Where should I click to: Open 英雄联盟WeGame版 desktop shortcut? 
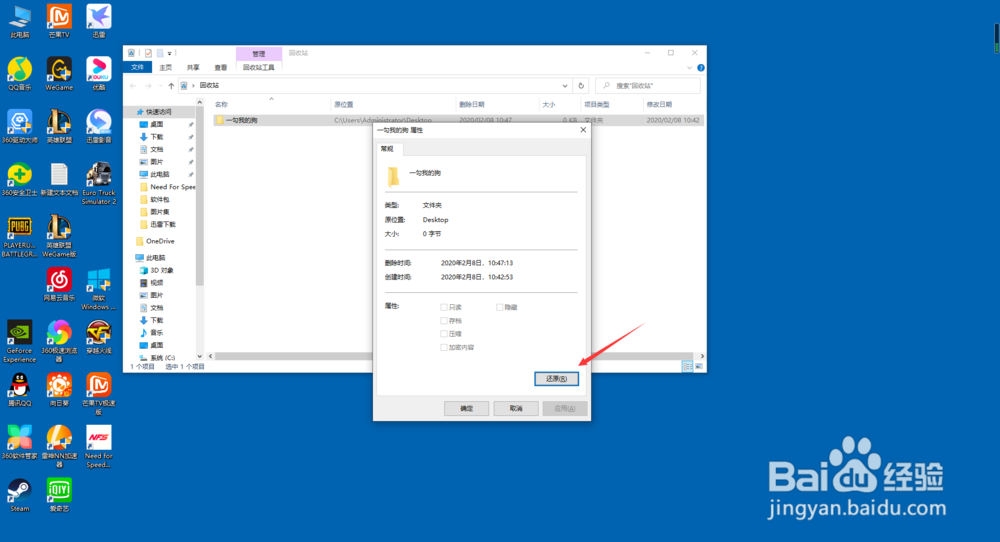point(59,237)
